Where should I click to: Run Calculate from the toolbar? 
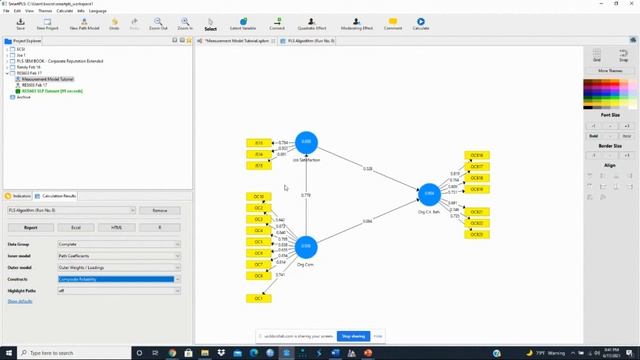[420, 24]
